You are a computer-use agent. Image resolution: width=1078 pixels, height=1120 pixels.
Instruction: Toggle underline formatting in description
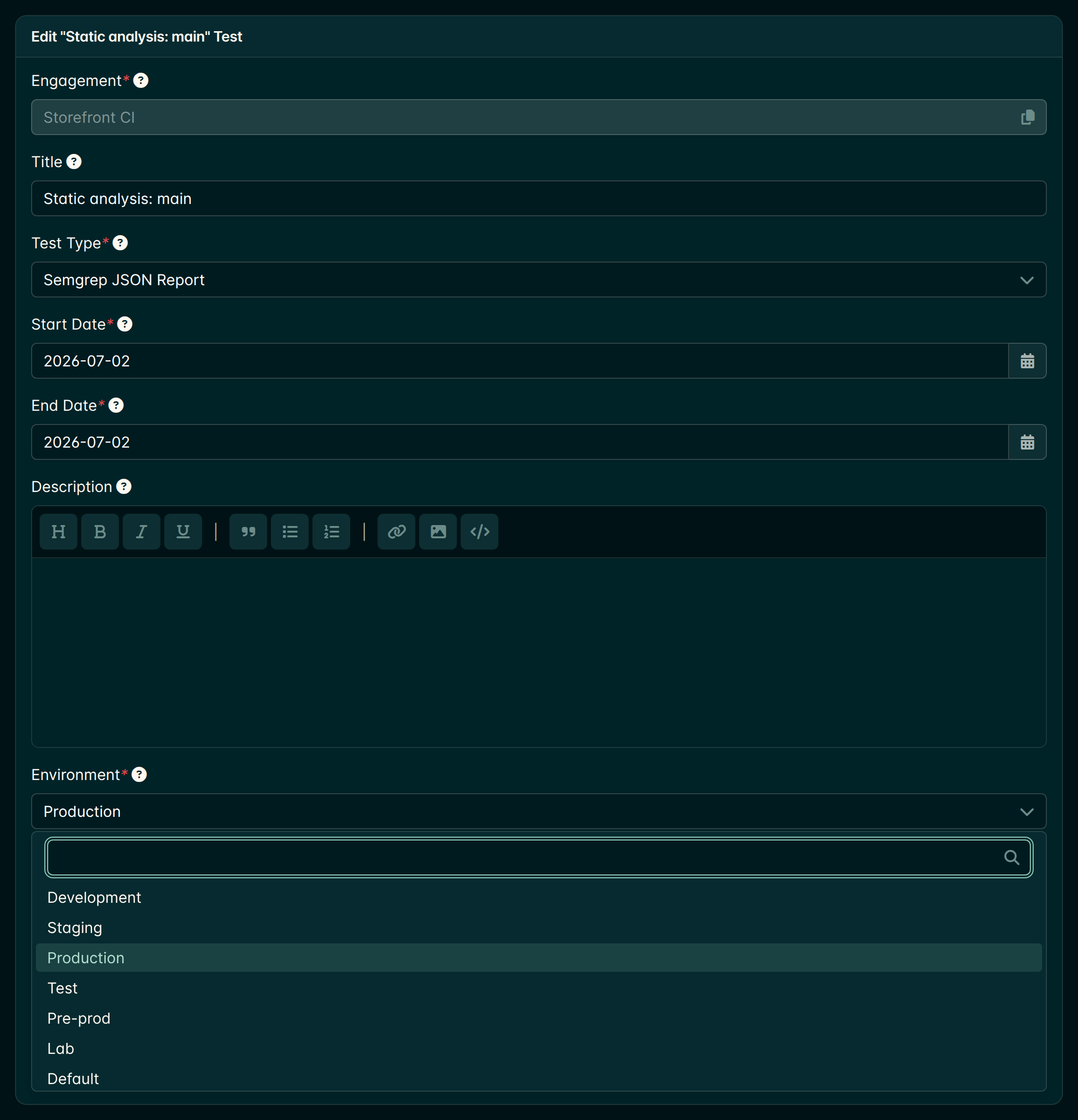(x=183, y=531)
